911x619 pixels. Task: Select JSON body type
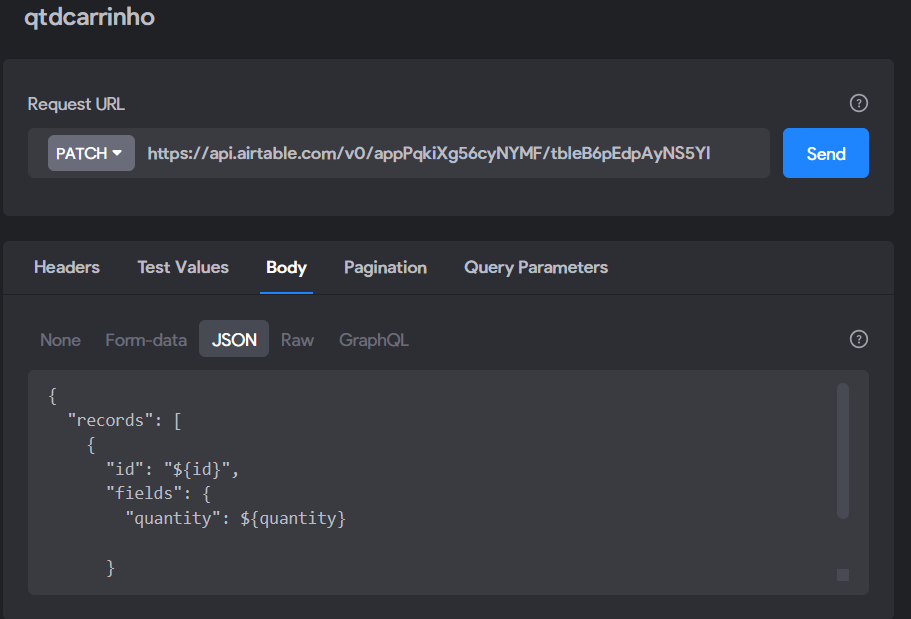[x=234, y=339]
